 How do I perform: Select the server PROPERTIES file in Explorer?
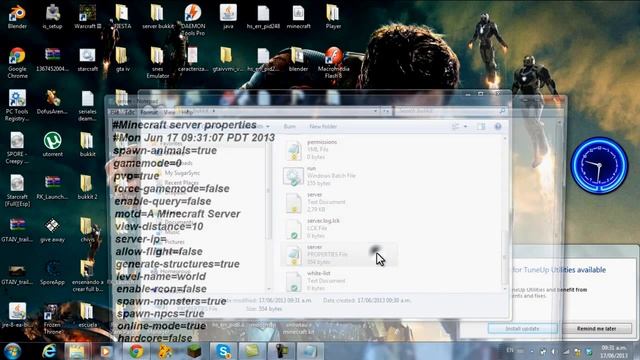[x=339, y=255]
